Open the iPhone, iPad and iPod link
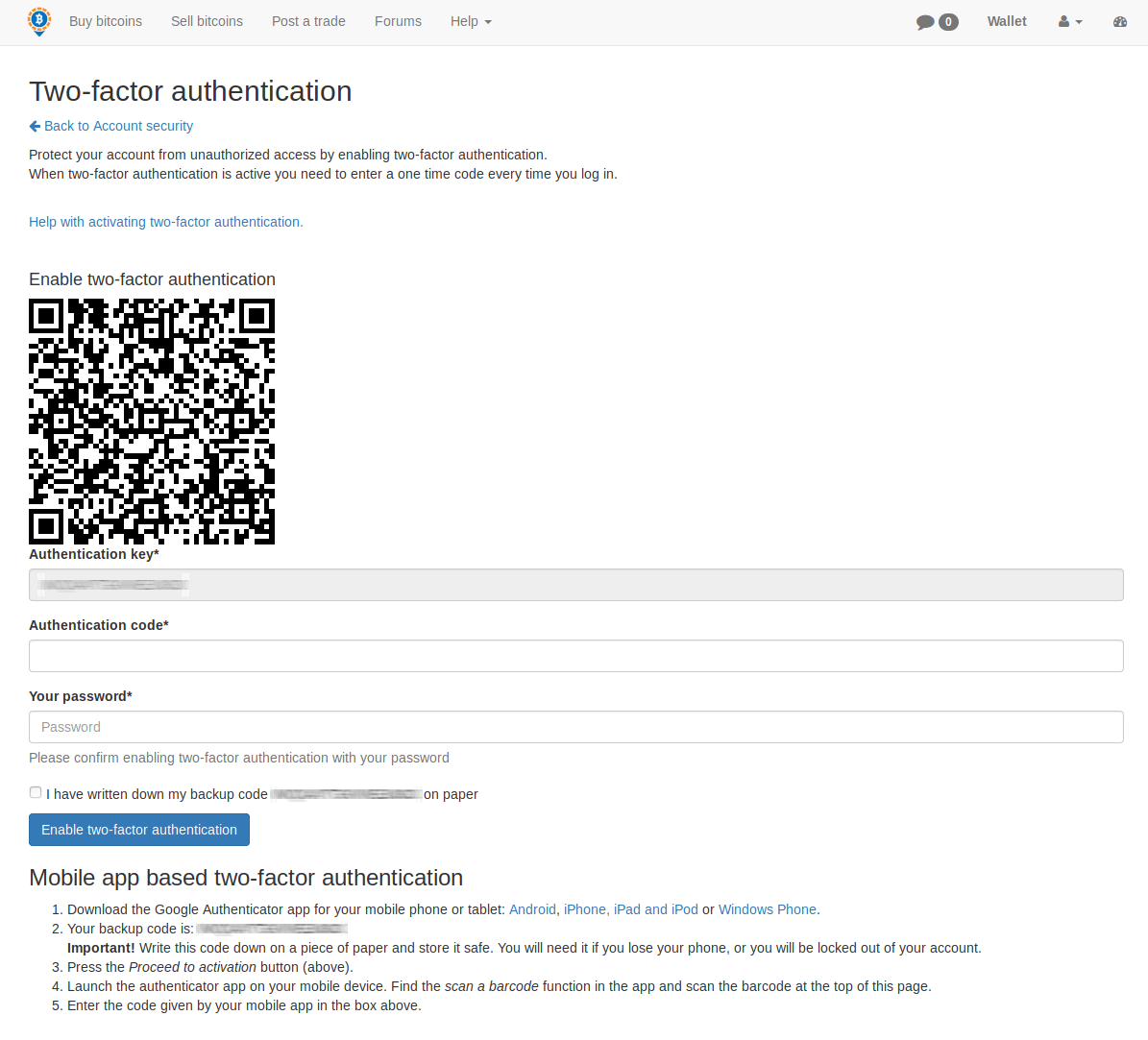Screen dimensions: 1148x1040 631,909
